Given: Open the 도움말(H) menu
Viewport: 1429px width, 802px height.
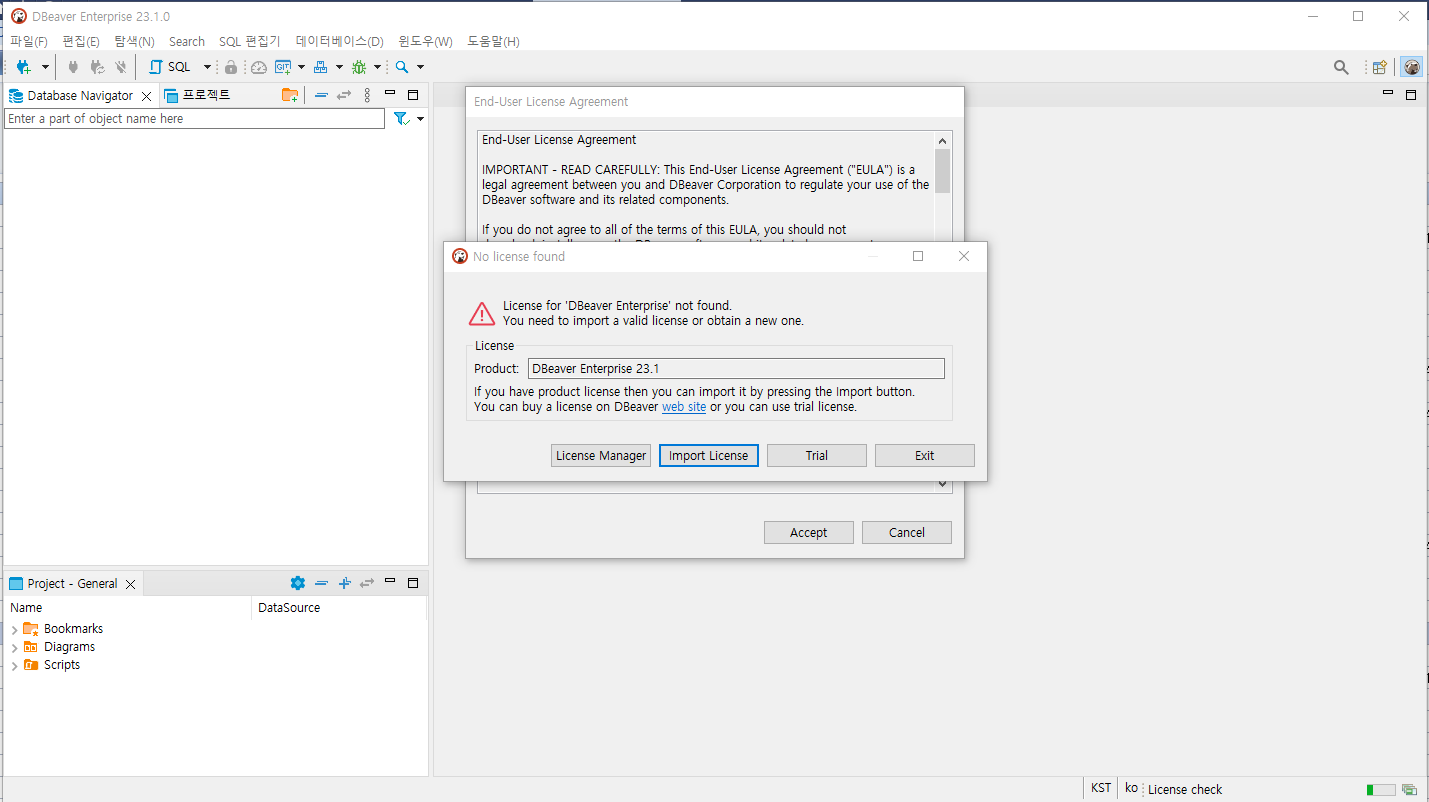Looking at the screenshot, I should pos(493,42).
